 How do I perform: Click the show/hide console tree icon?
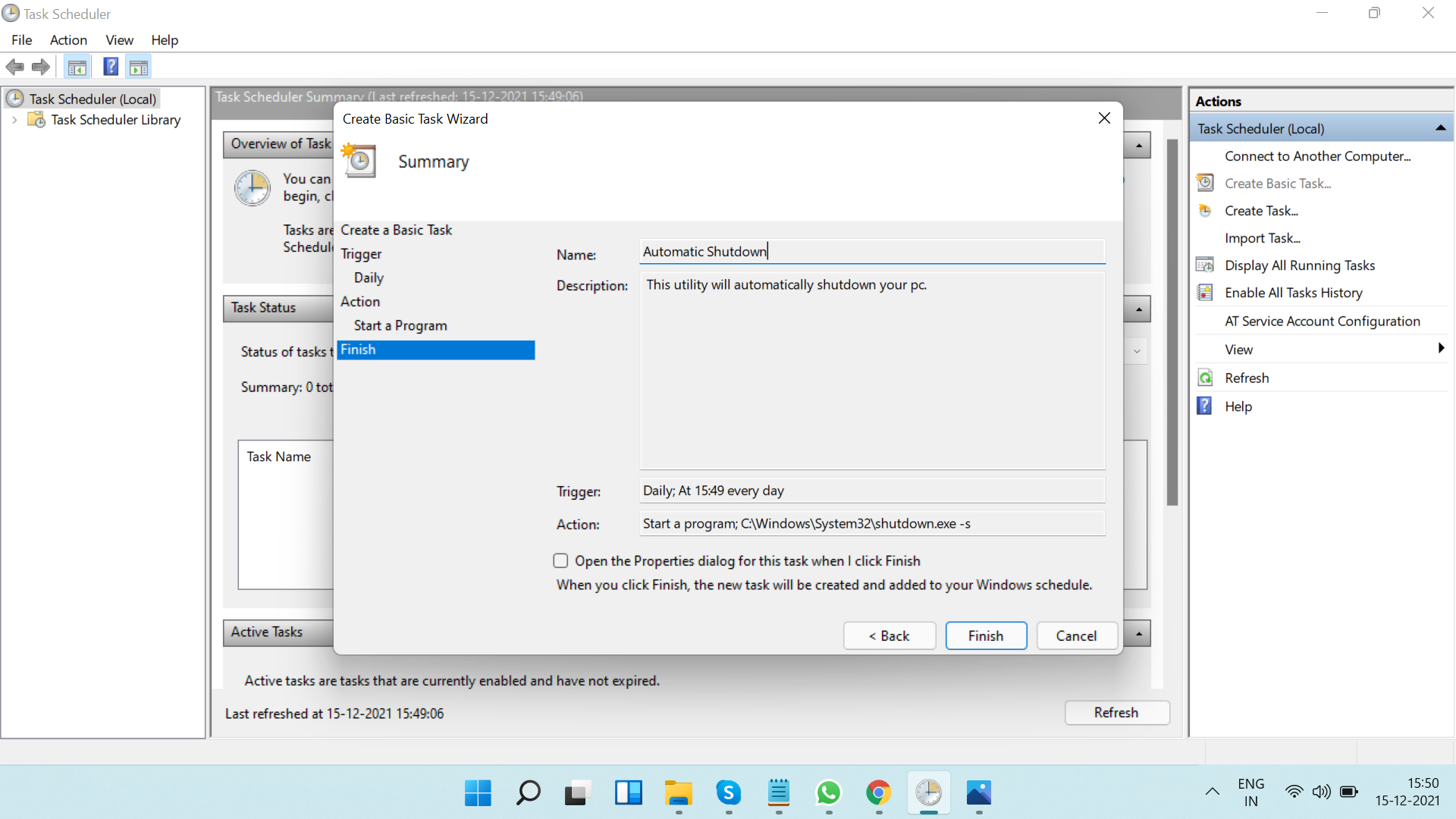(77, 67)
